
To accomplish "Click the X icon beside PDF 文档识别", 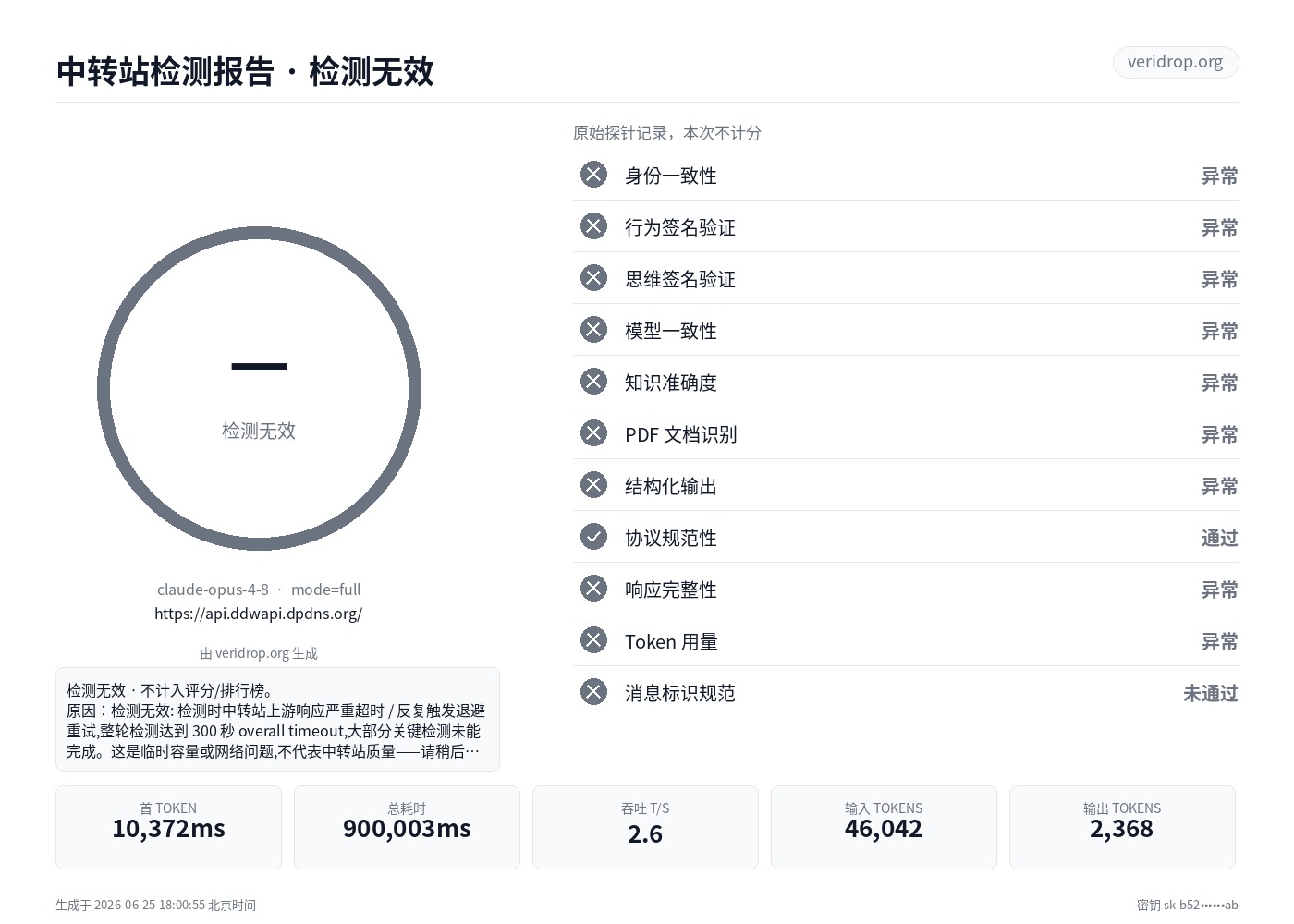I will coord(593,433).
